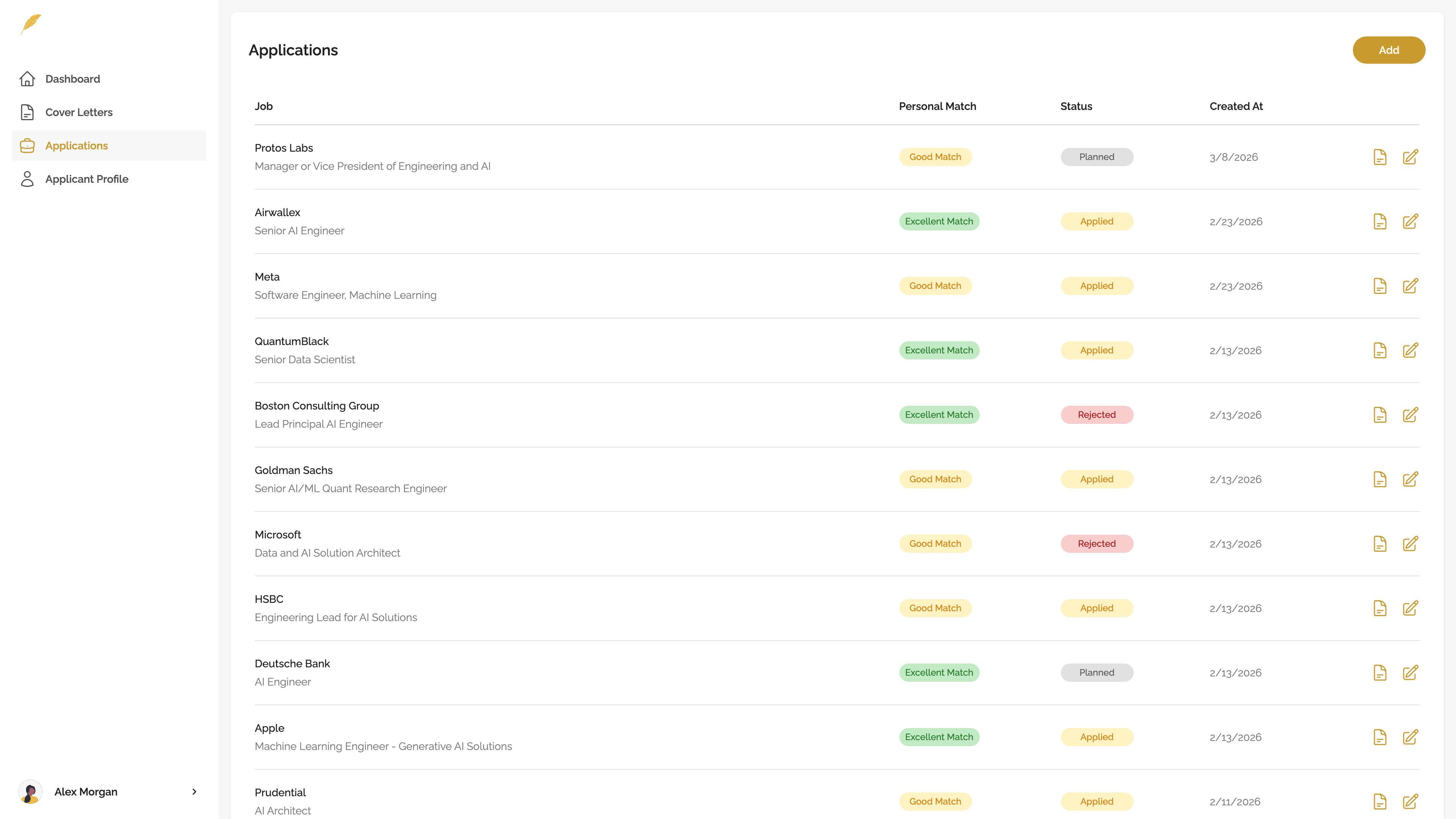Open cover letter for QuantumBlack
Image resolution: width=1456 pixels, height=819 pixels.
click(1380, 350)
